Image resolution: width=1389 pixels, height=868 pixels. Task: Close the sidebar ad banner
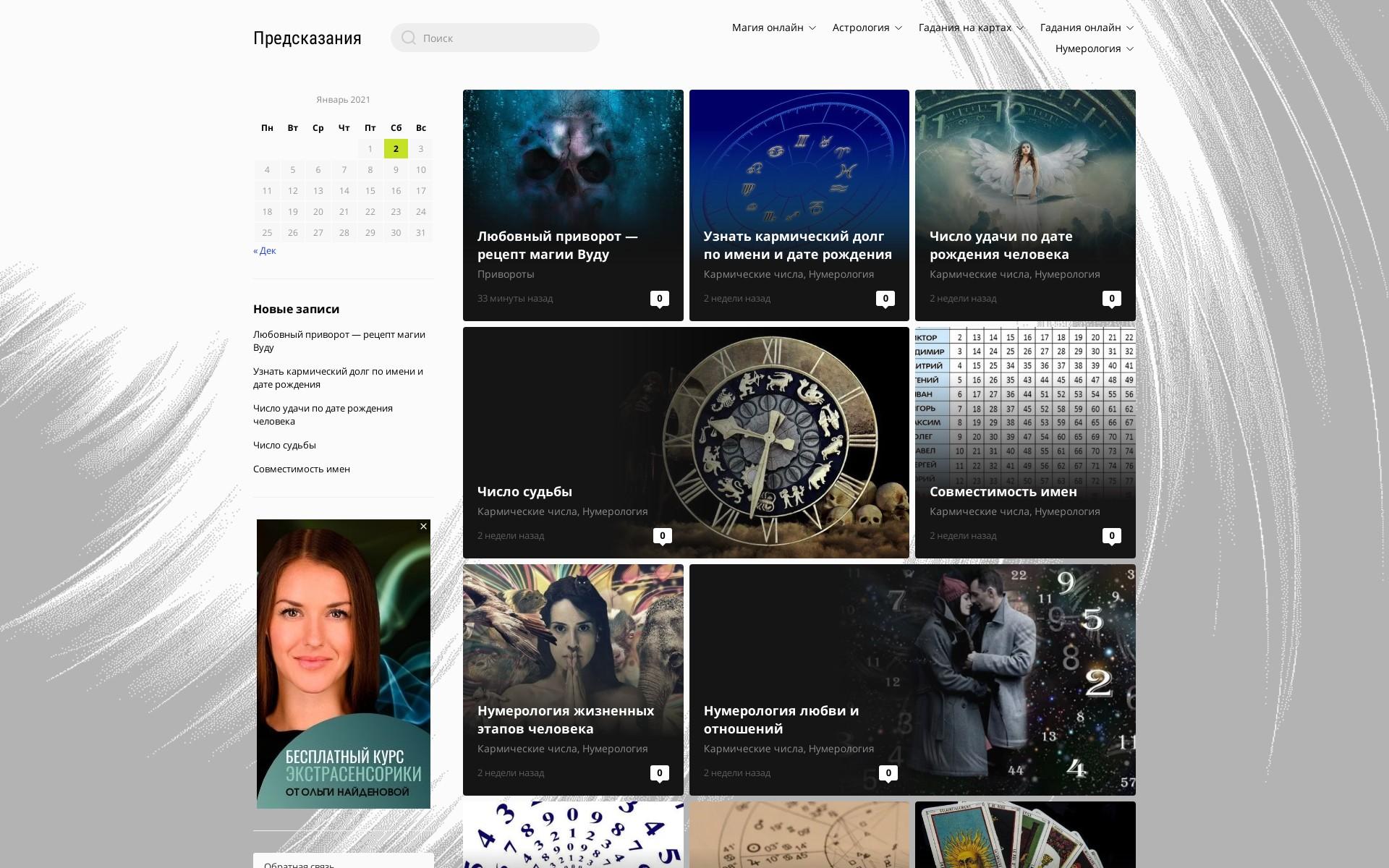(x=423, y=527)
